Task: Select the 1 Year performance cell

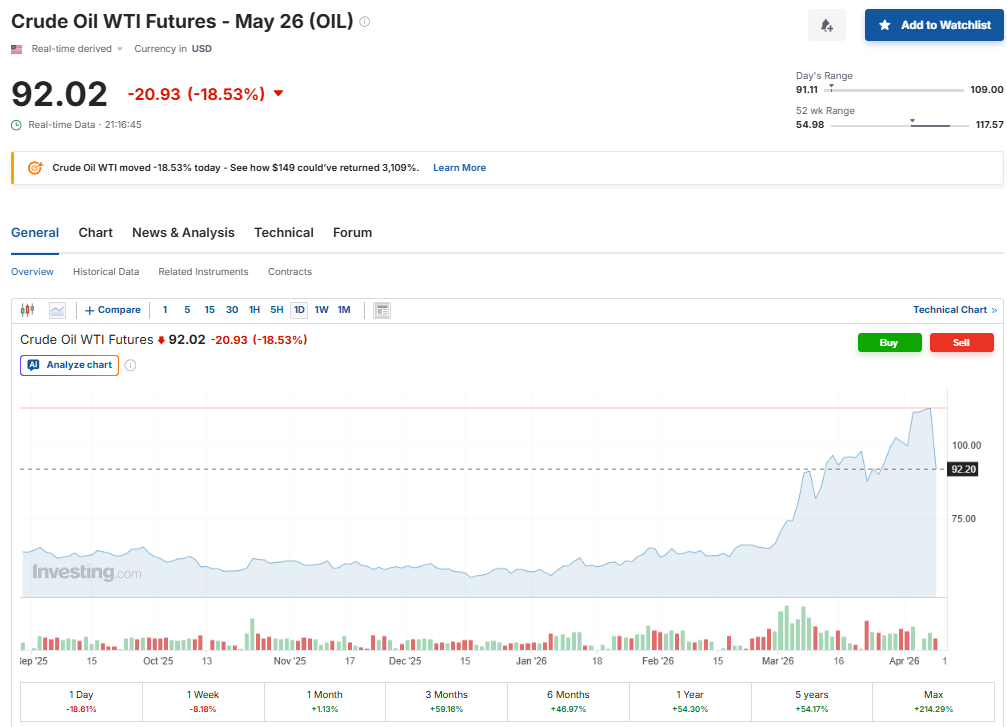Action: [690, 701]
